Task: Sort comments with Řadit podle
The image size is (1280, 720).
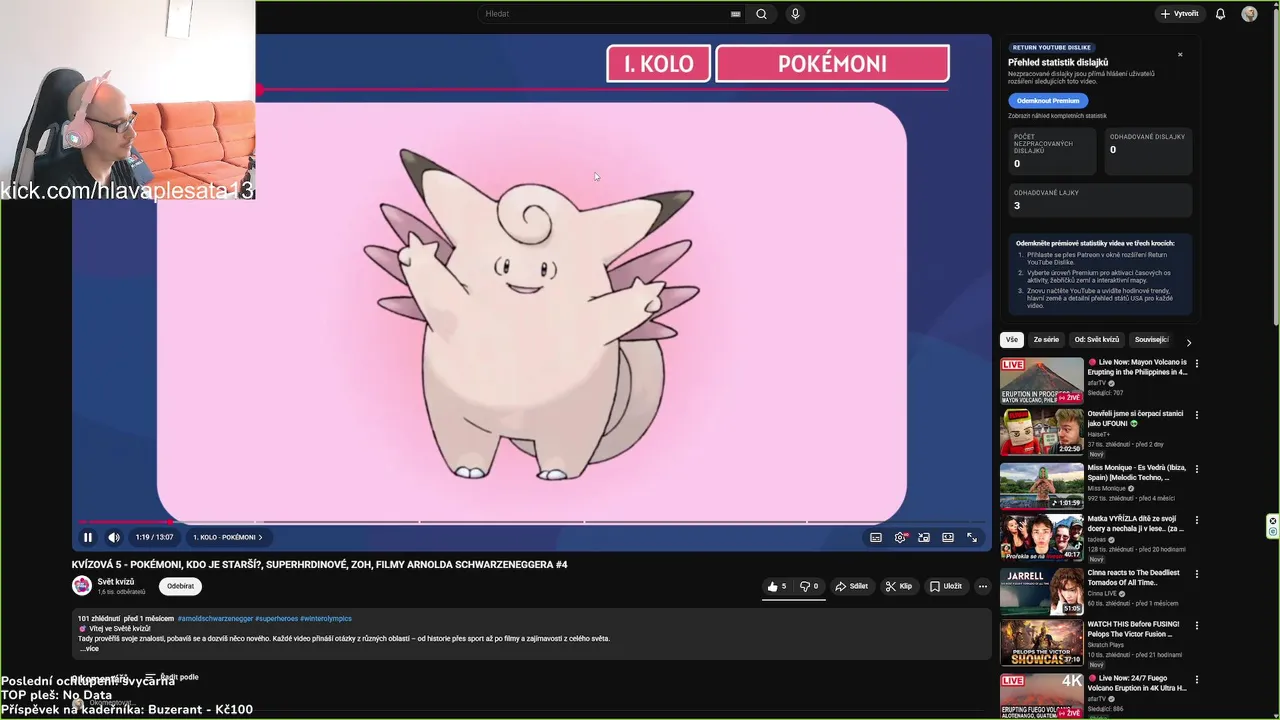Action: (x=171, y=677)
